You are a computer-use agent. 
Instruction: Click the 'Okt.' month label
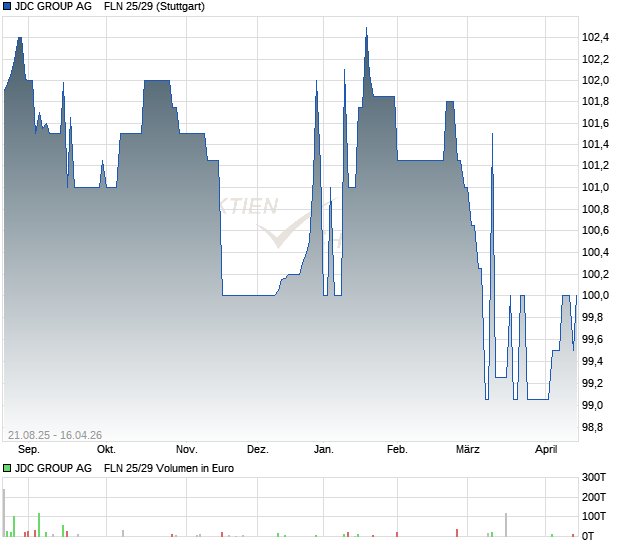pos(106,450)
